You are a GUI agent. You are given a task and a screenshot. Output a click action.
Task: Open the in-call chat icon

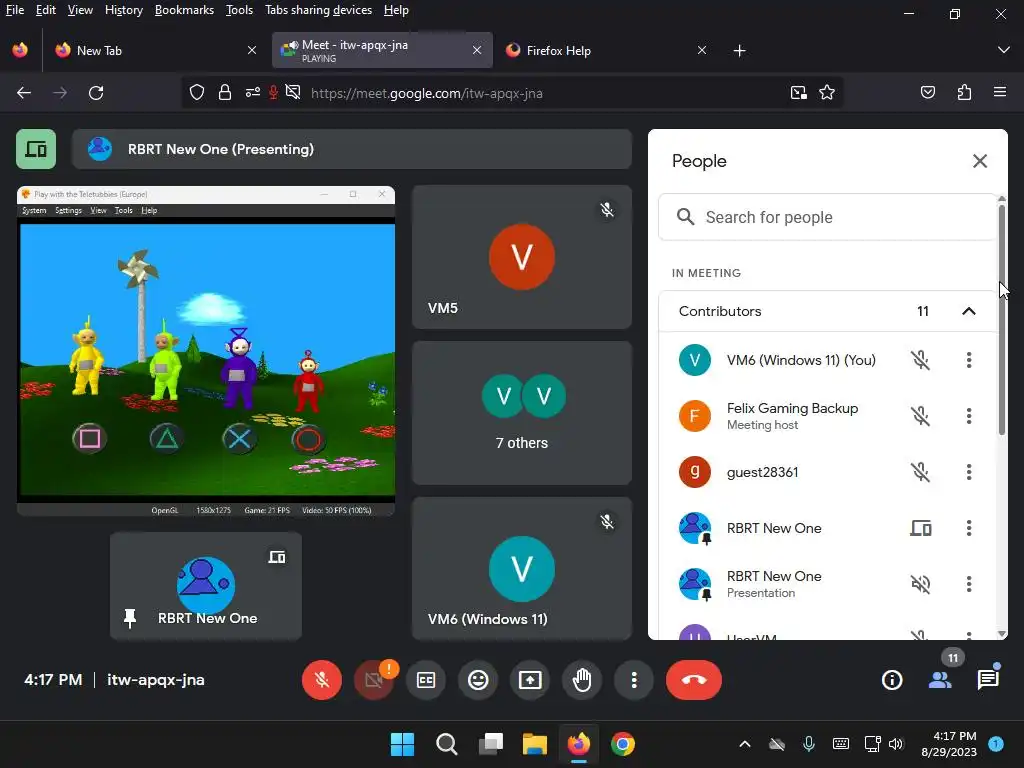(x=988, y=680)
